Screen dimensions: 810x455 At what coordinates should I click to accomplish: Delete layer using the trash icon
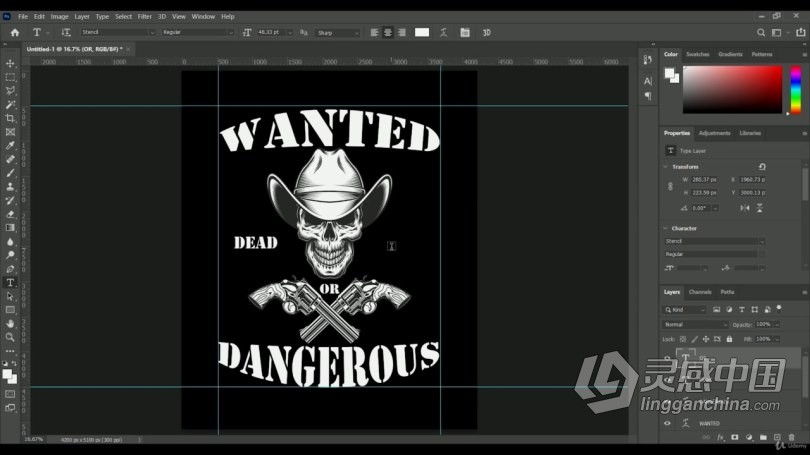791,437
